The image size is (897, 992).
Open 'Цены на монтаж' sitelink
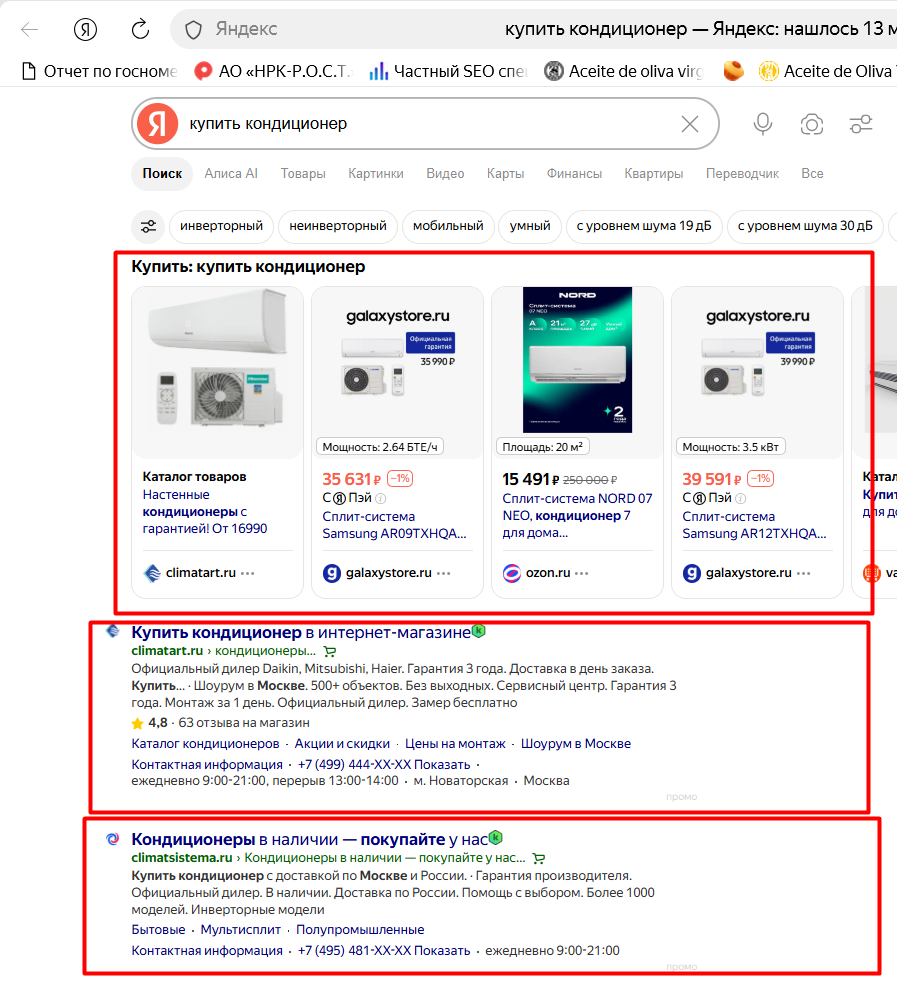455,744
